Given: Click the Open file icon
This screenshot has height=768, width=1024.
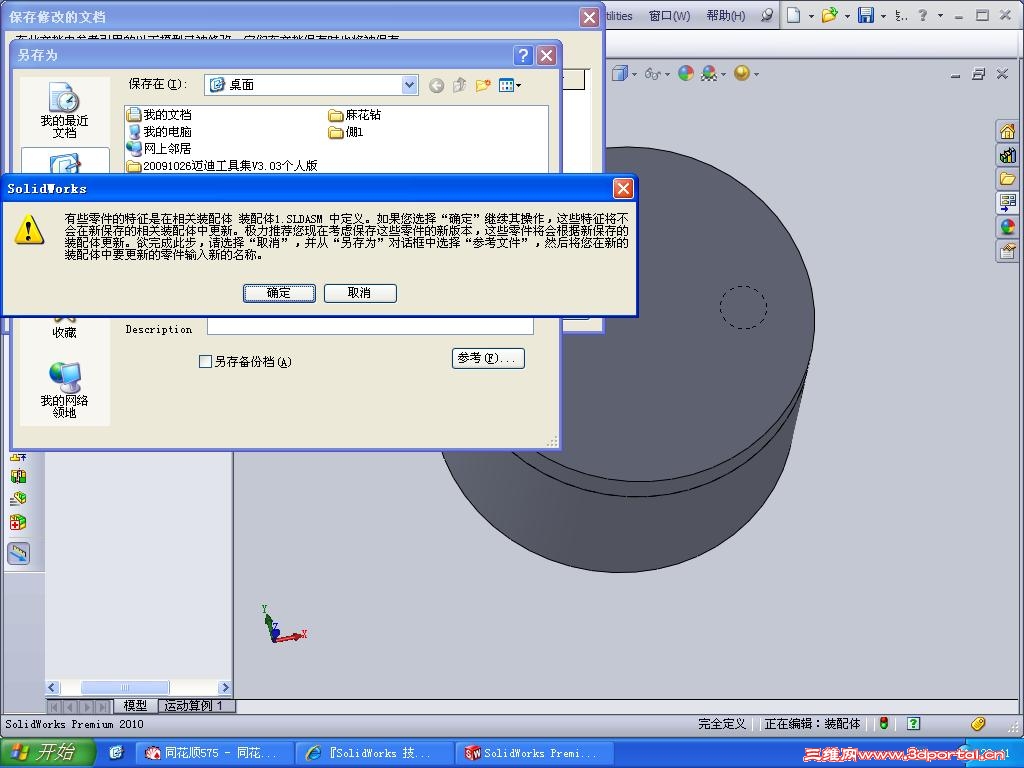Looking at the screenshot, I should tap(829, 15).
